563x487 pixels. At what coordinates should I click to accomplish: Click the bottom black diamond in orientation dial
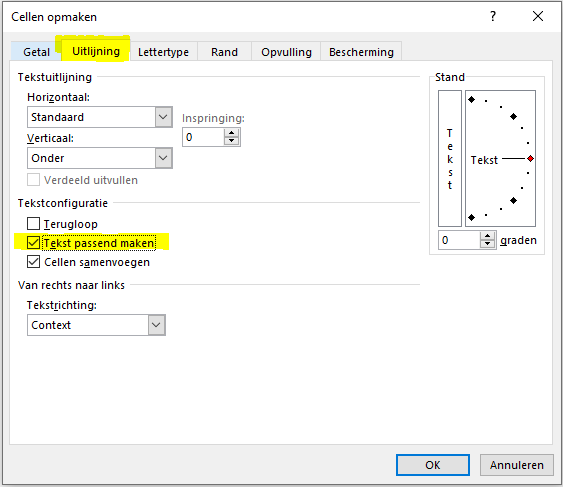(x=471, y=217)
